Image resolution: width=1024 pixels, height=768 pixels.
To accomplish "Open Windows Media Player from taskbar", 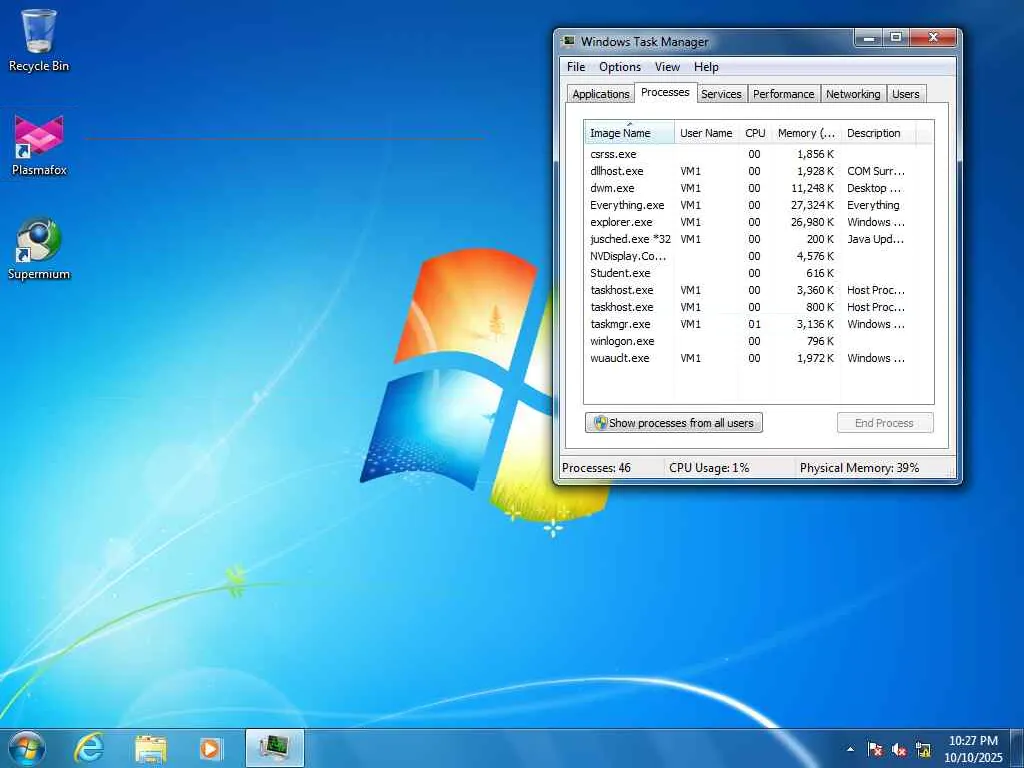I will click(210, 748).
